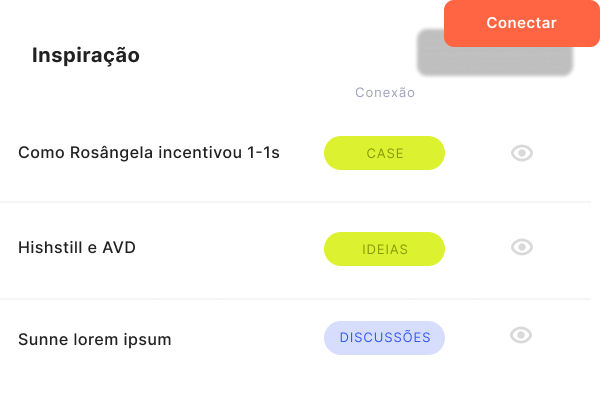Toggle eye icon for Hishstill e AVD
The width and height of the screenshot is (600, 406).
pos(522,247)
